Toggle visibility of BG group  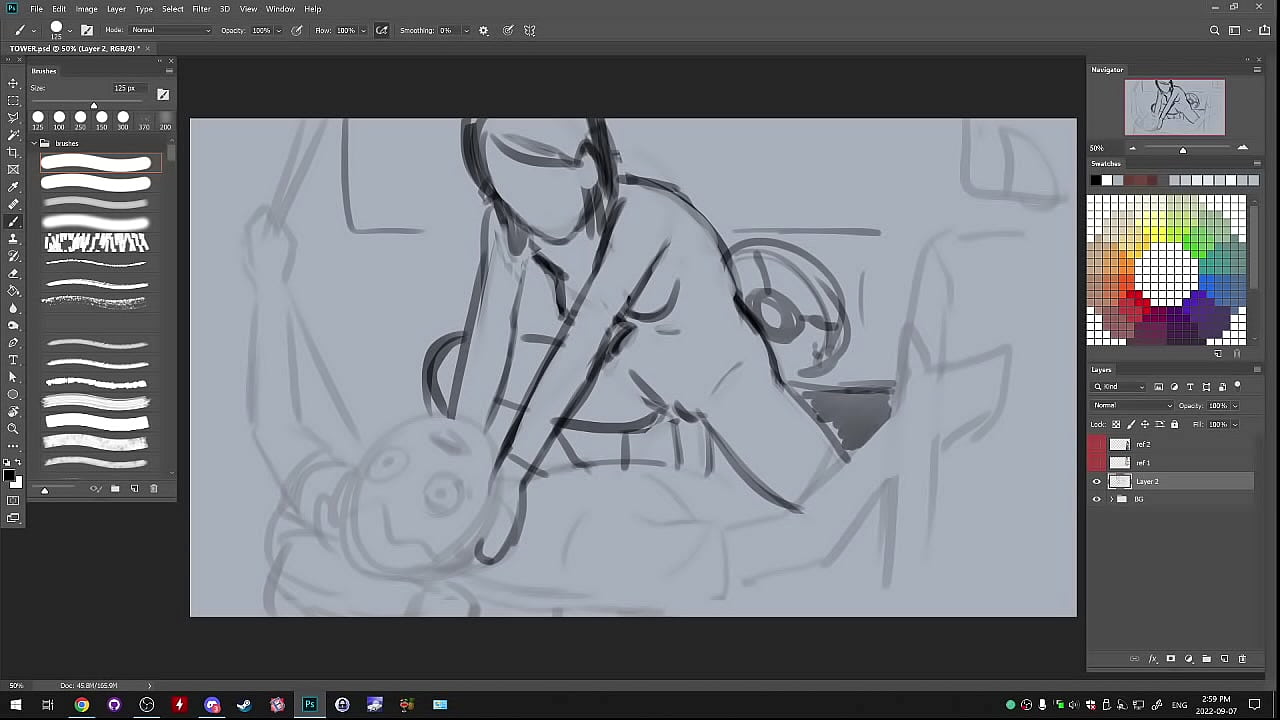1097,499
